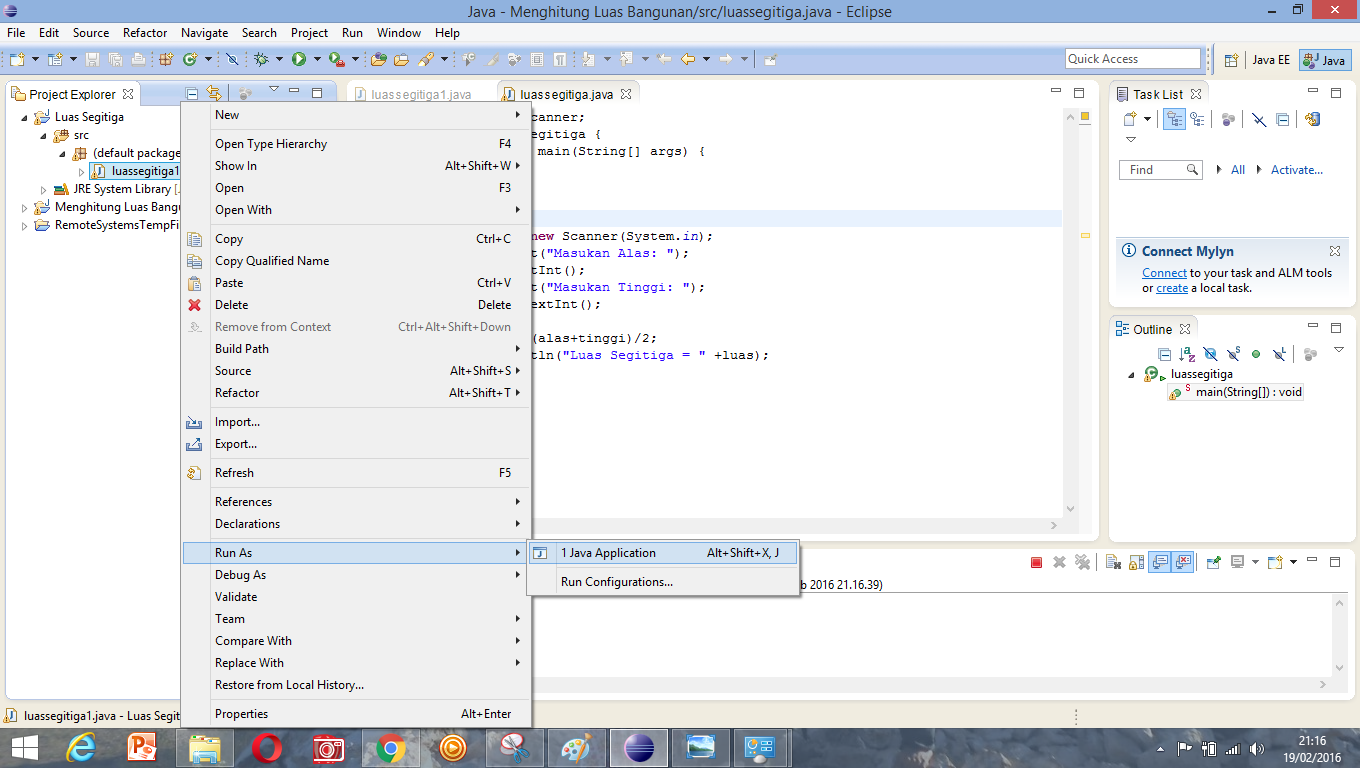The height and width of the screenshot is (768, 1360).
Task: Click the Open Perspective icon beside Quick Access
Action: 1231,59
